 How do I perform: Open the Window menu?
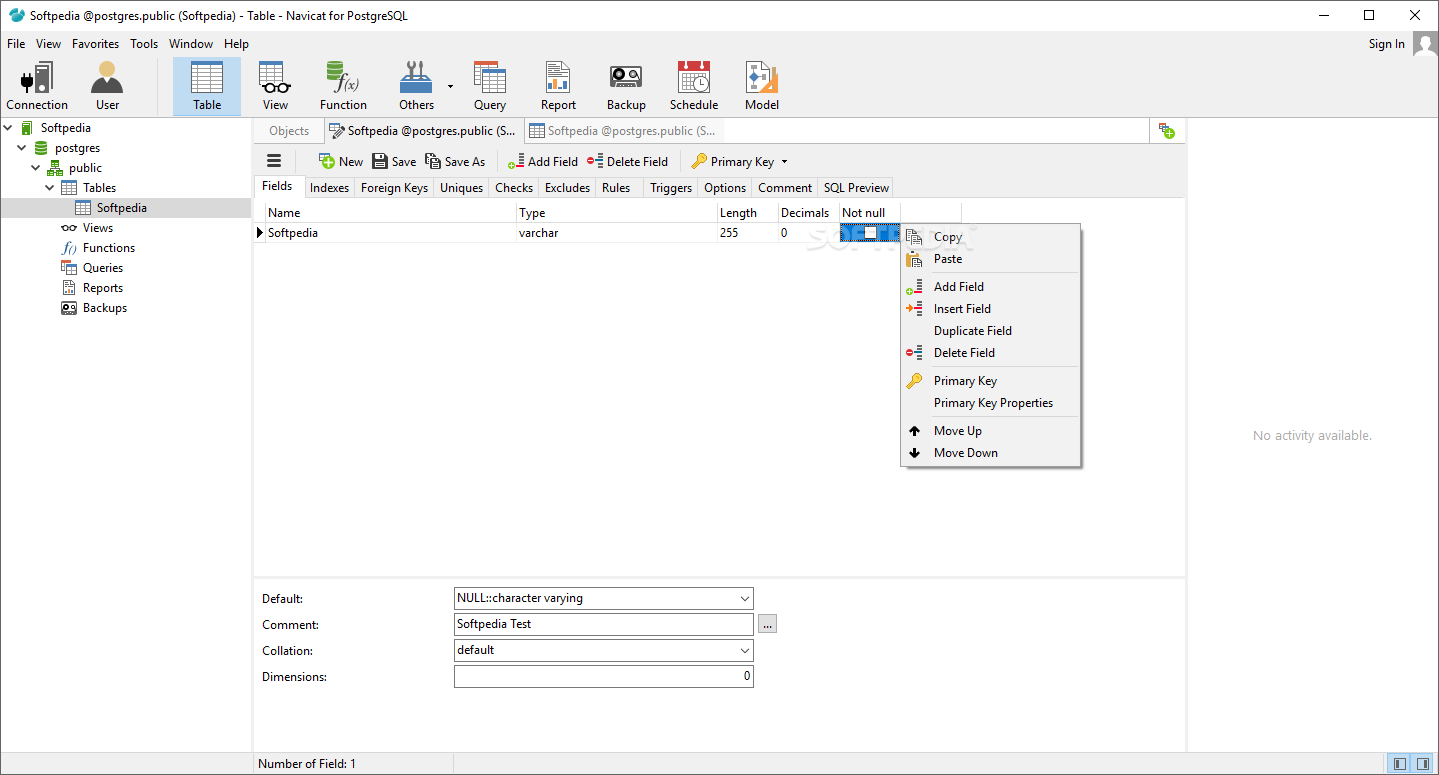[191, 44]
